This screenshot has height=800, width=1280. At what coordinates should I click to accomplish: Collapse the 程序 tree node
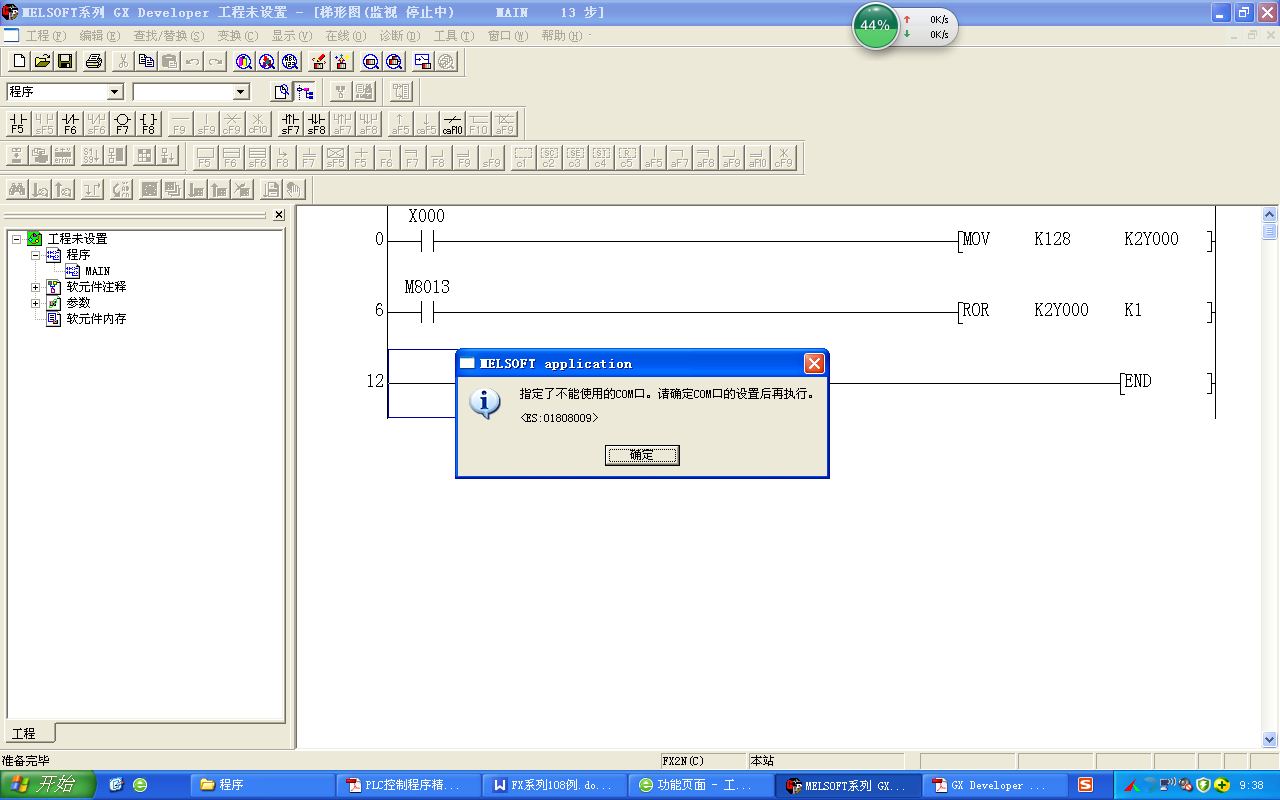(x=36, y=255)
